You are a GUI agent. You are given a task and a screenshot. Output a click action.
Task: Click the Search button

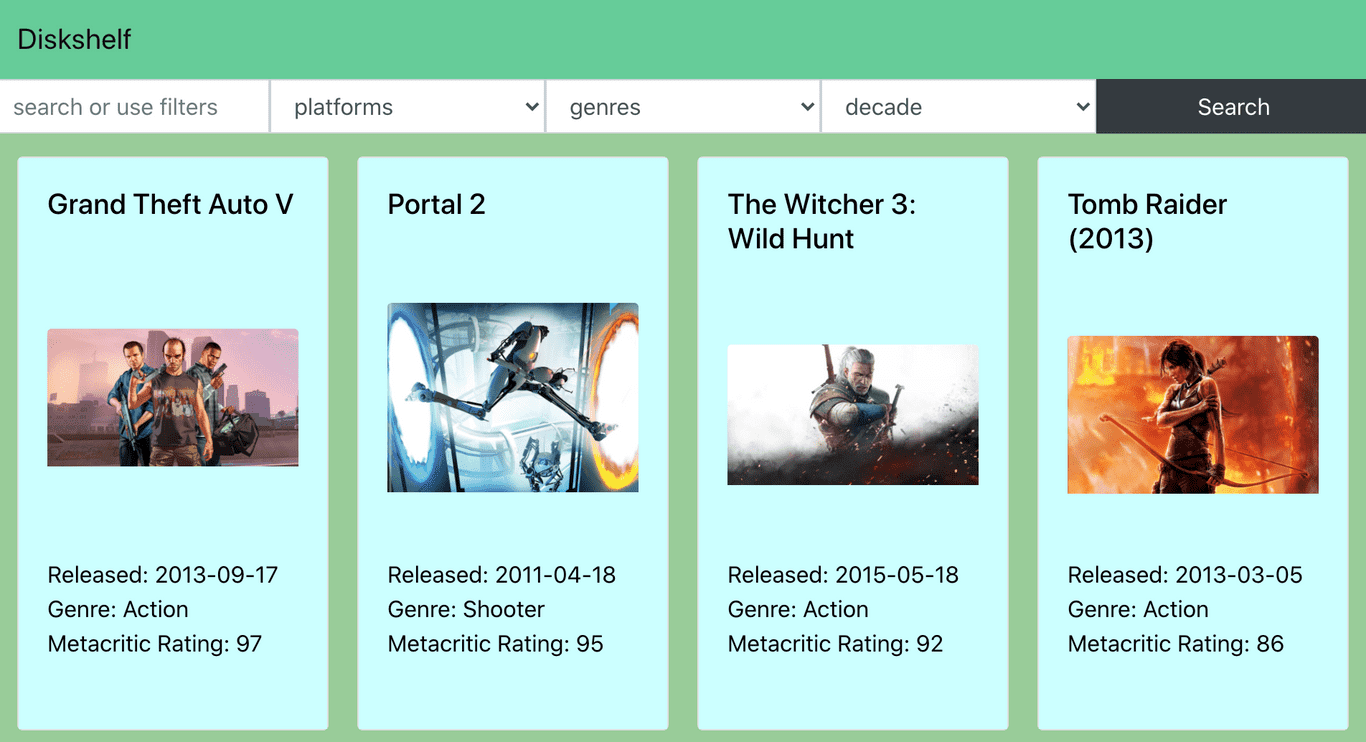pos(1232,107)
